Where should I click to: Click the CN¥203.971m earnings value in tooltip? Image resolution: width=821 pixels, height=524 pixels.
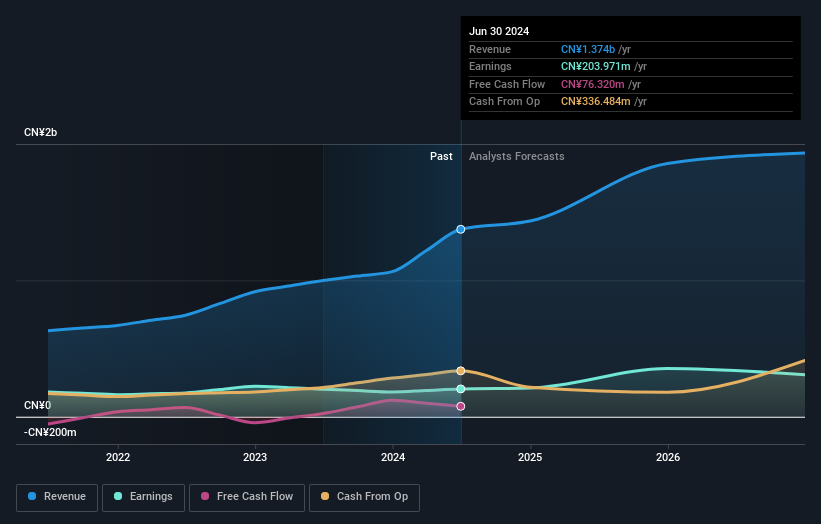(595, 66)
